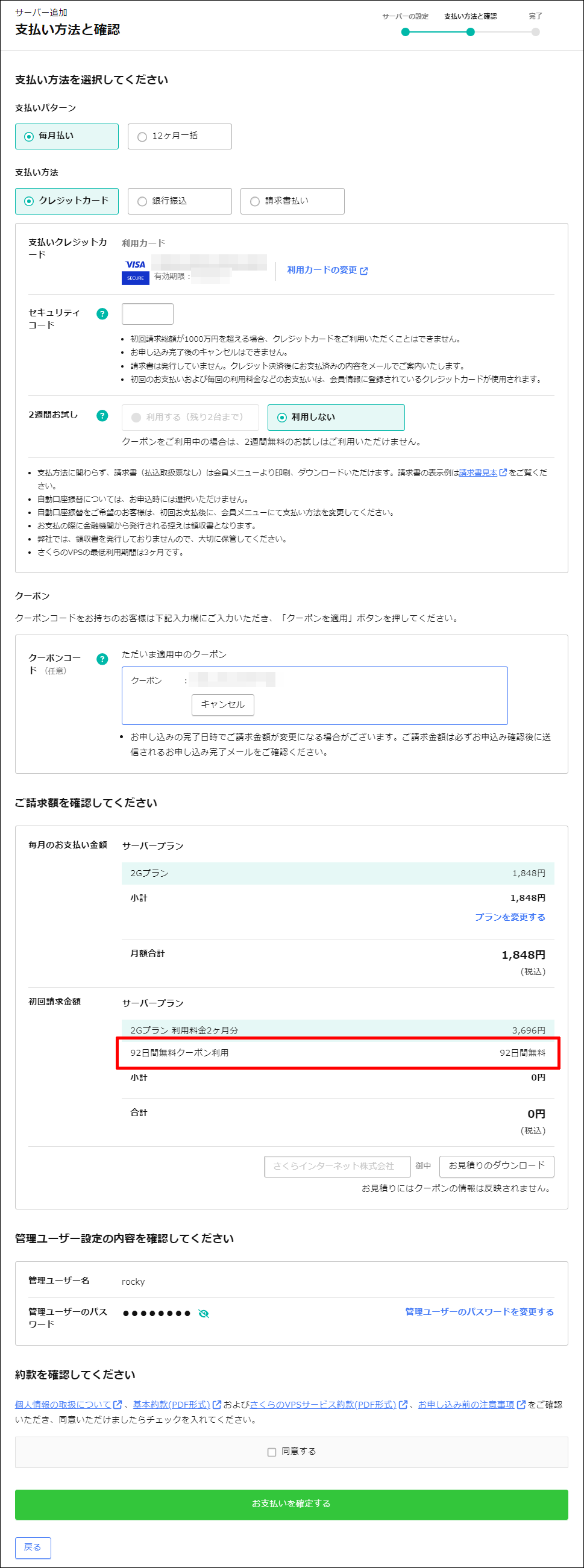Open 利用カードの変更 link
Image resolution: width=584 pixels, height=1568 pixels.
pos(327,270)
